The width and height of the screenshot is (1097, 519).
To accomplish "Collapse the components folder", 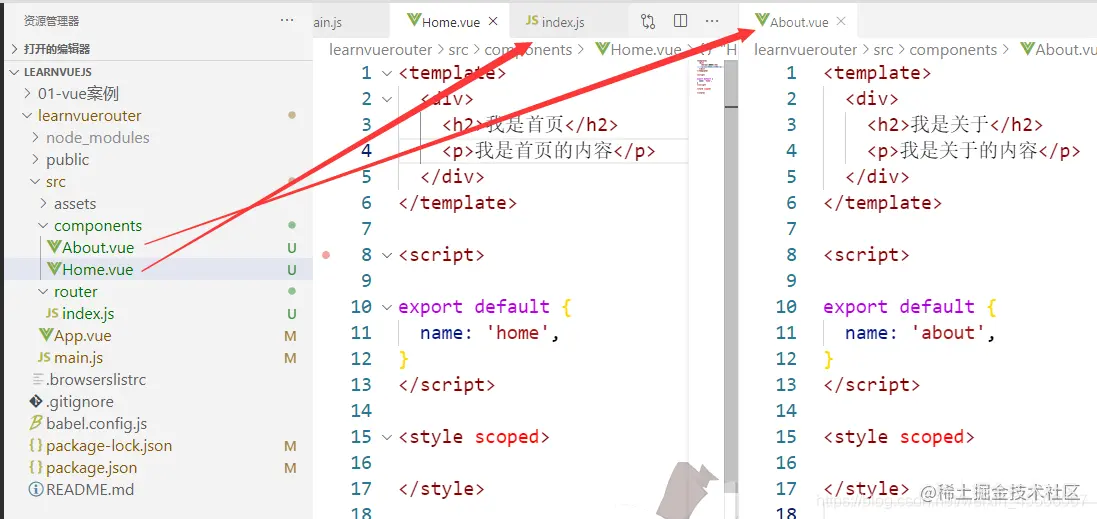I will pyautogui.click(x=157, y=225).
